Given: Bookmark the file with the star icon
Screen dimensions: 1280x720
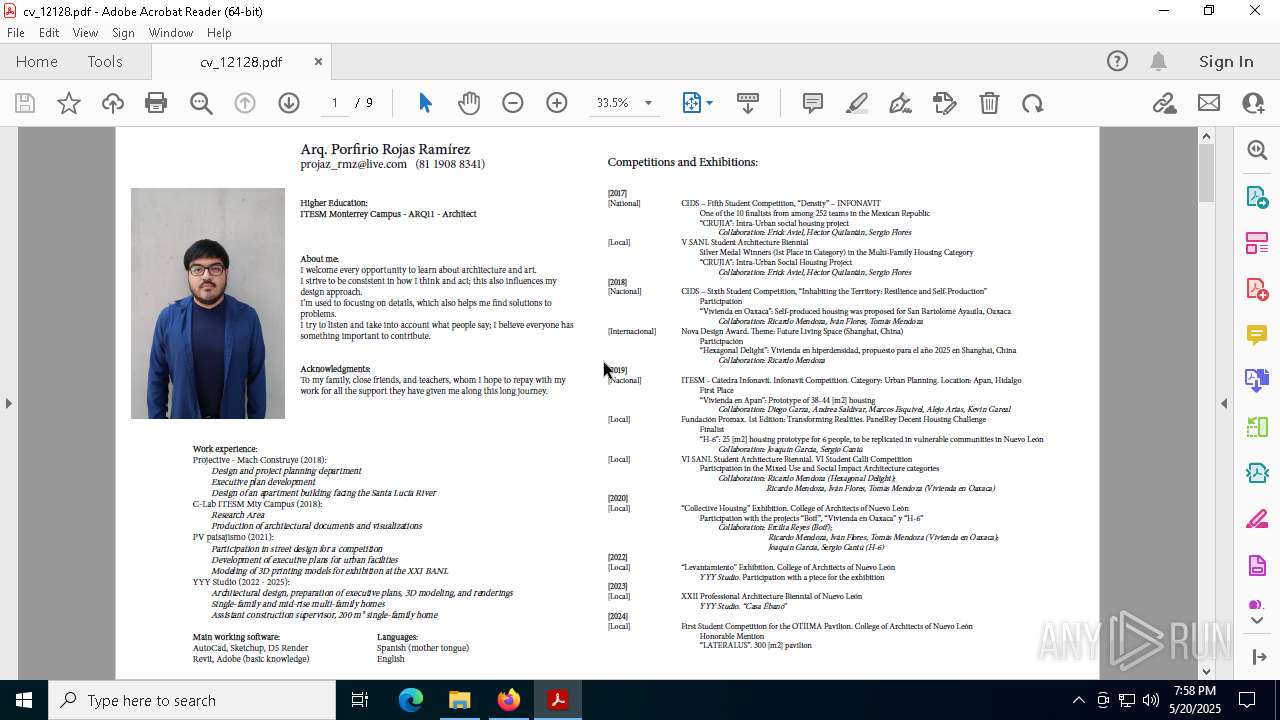Looking at the screenshot, I should coord(69,103).
